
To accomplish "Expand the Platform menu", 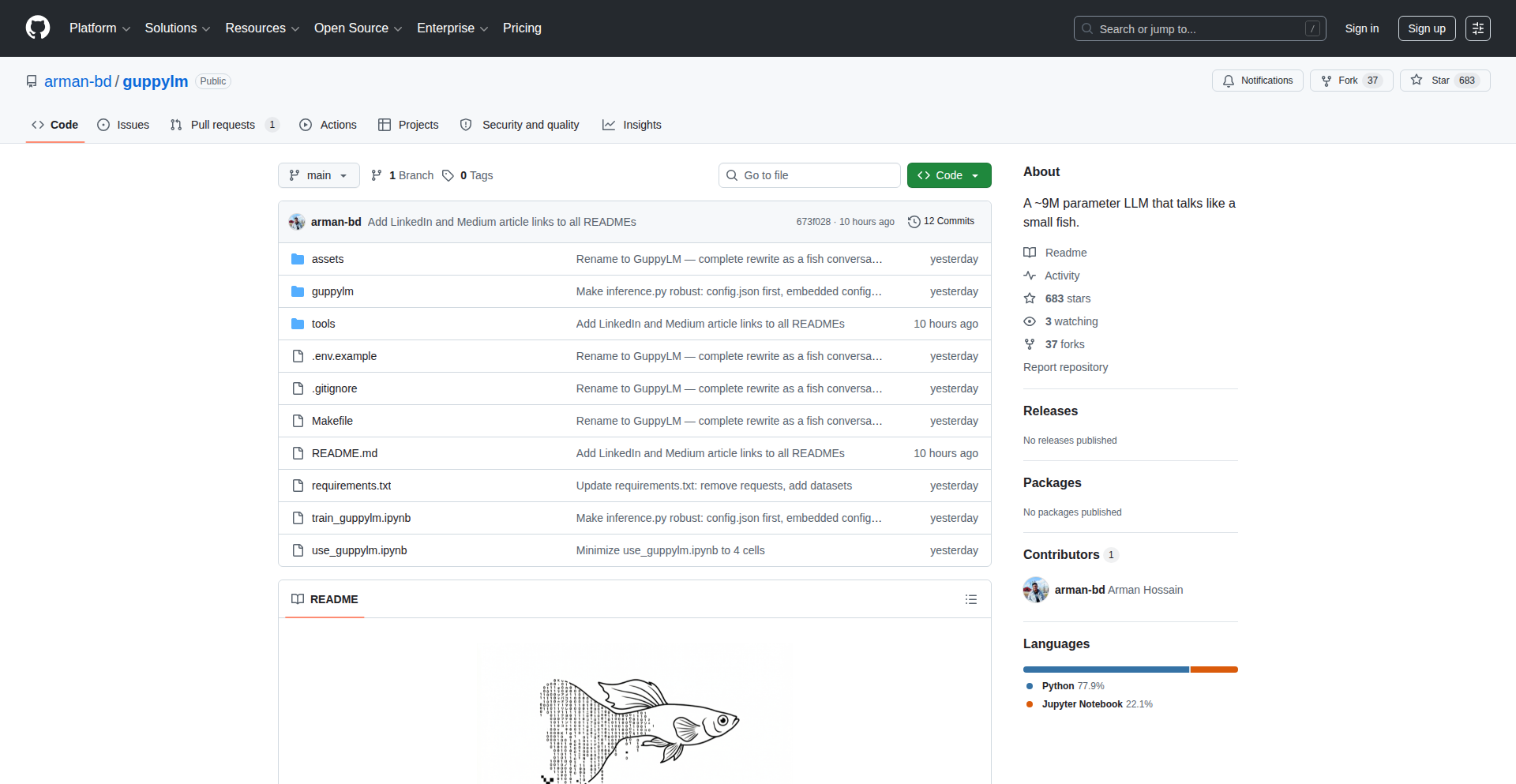I will (x=99, y=28).
